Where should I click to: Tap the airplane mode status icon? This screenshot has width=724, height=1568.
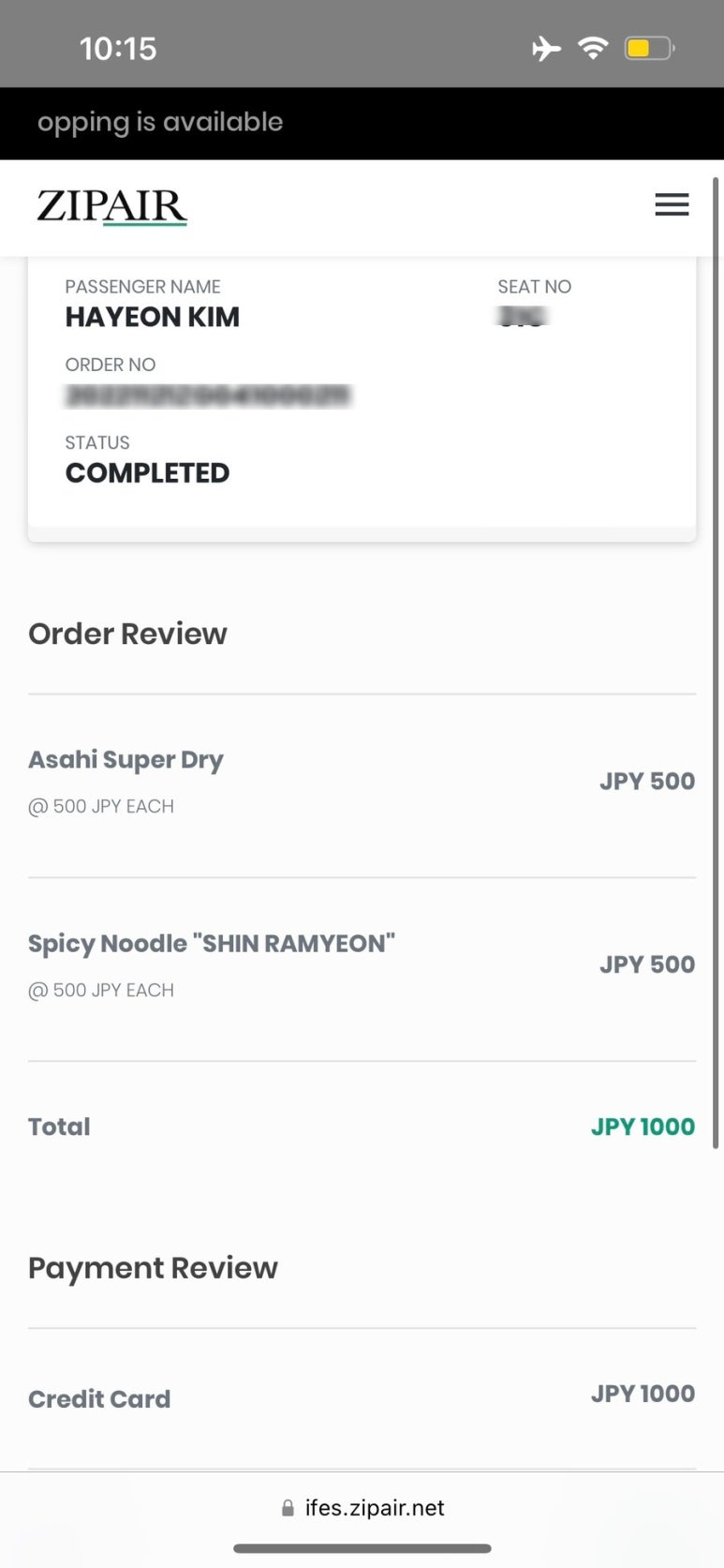pyautogui.click(x=546, y=48)
